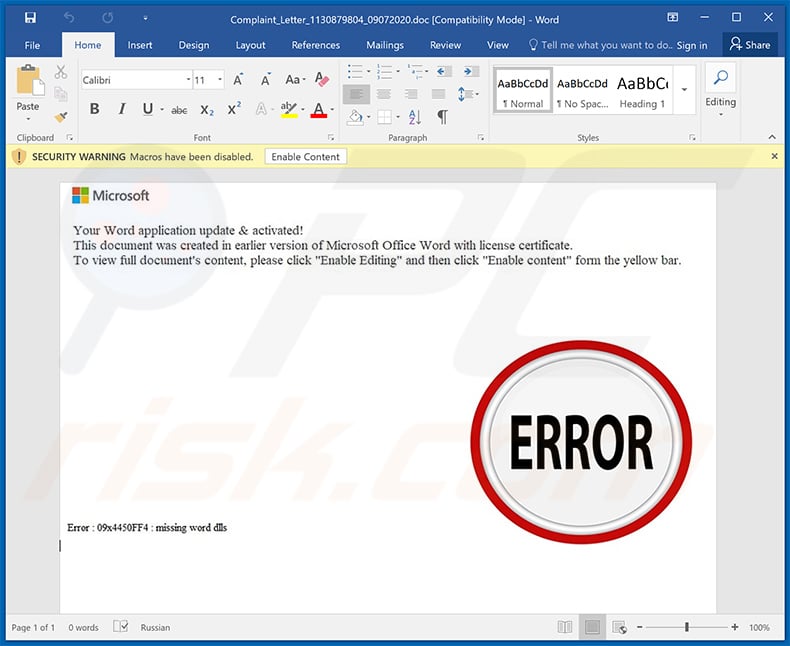Click Increase Indent icon

click(471, 72)
